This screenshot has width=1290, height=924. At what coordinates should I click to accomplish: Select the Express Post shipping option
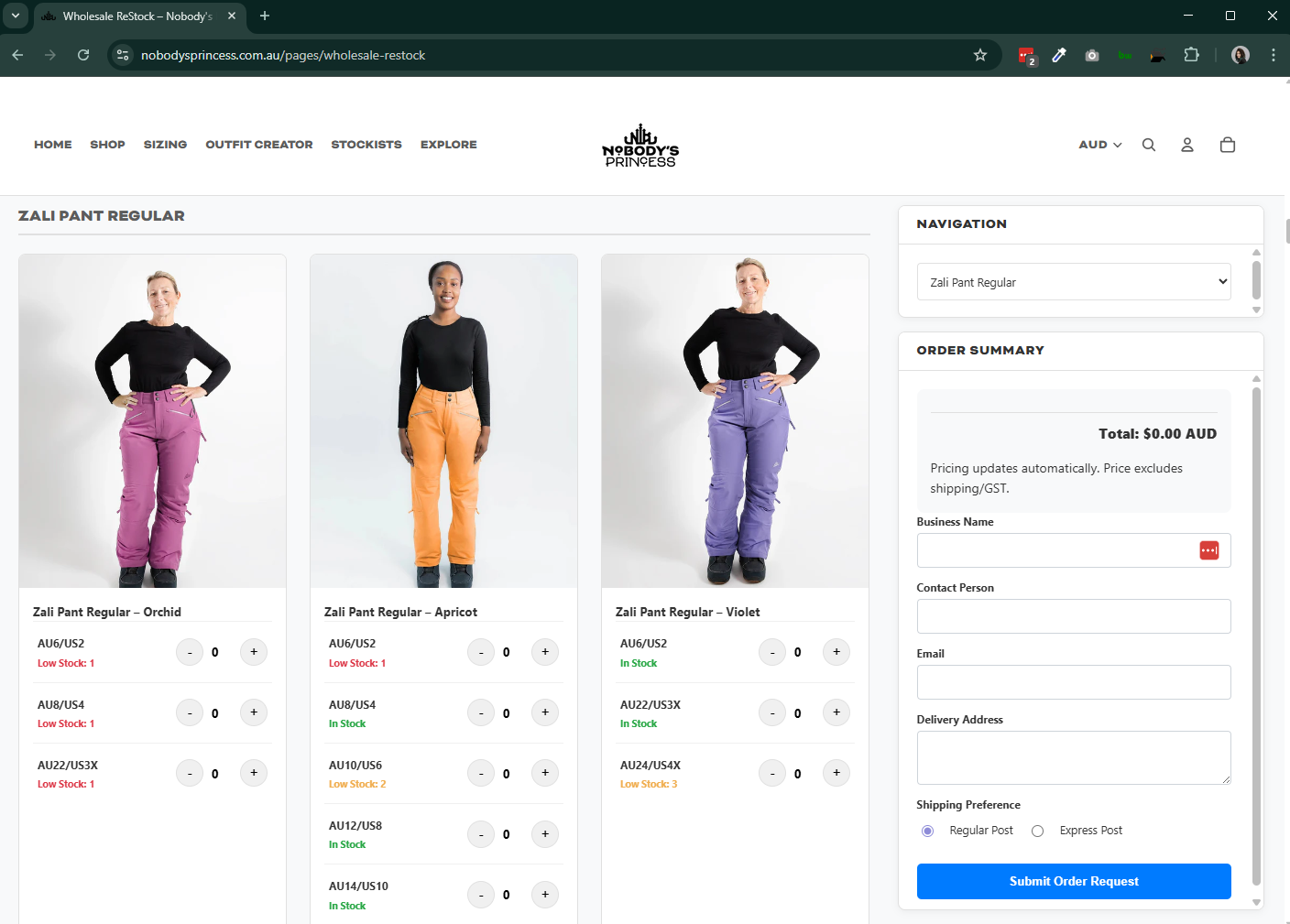[1038, 831]
